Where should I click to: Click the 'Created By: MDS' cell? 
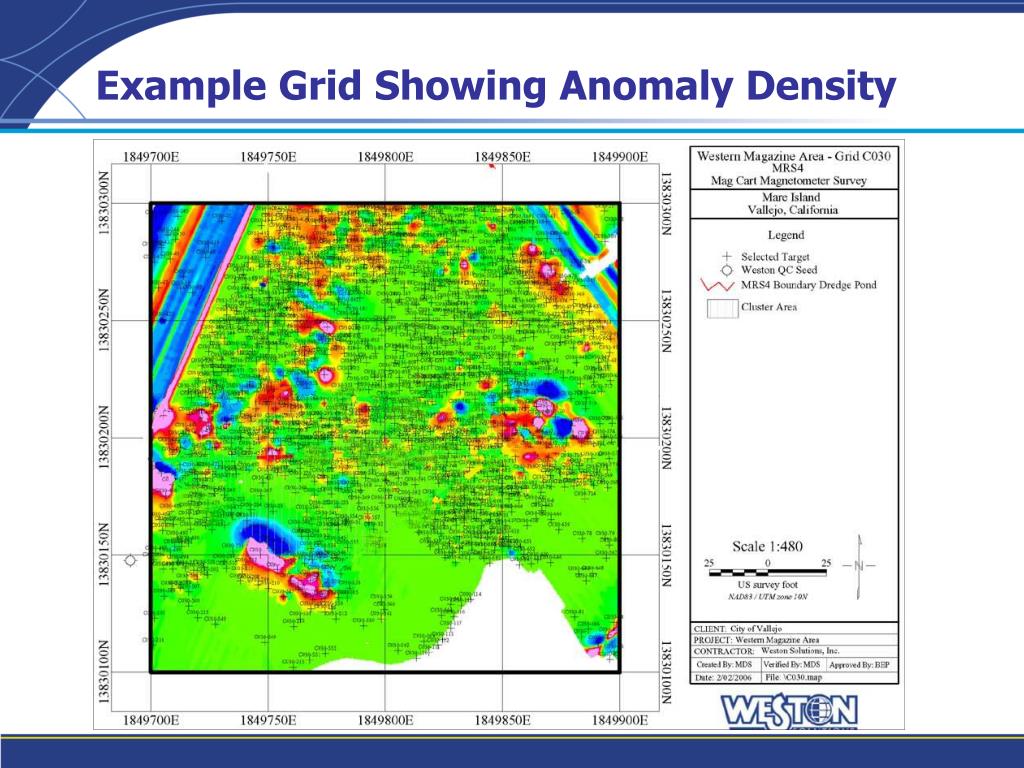click(724, 664)
